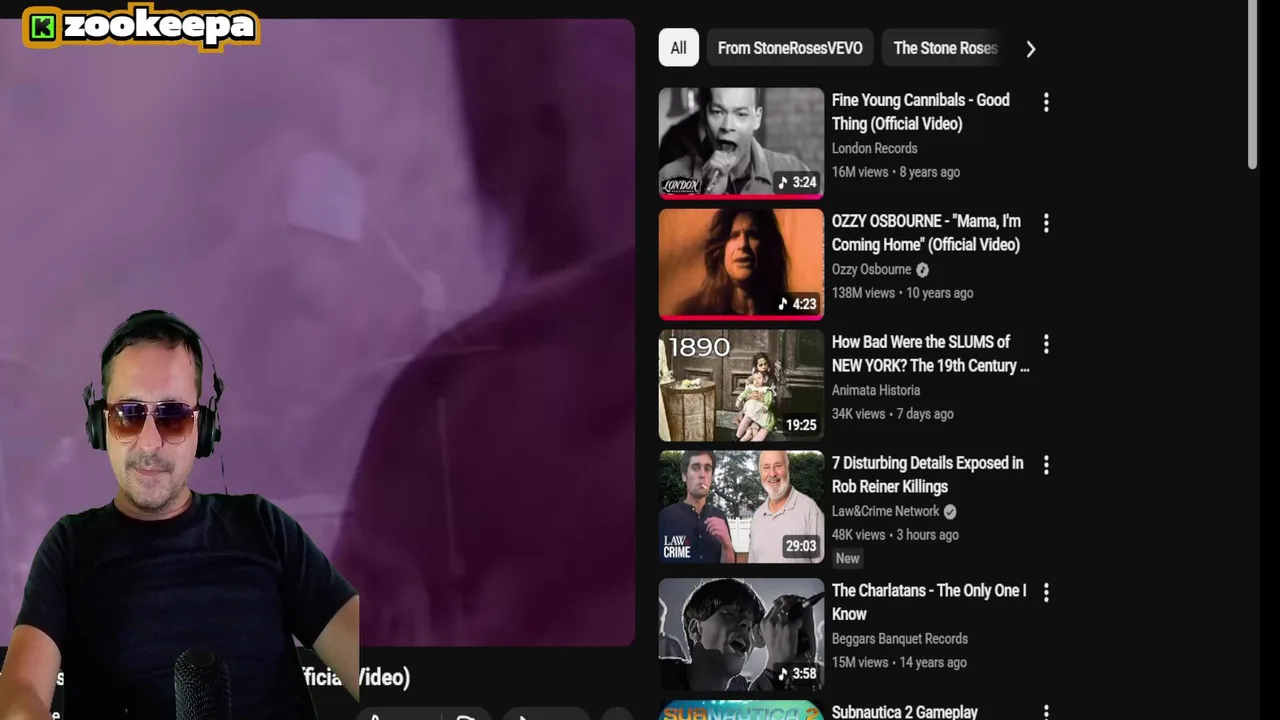Open the Mama, I'm Coming Home thumbnail
The height and width of the screenshot is (720, 1280).
[741, 264]
